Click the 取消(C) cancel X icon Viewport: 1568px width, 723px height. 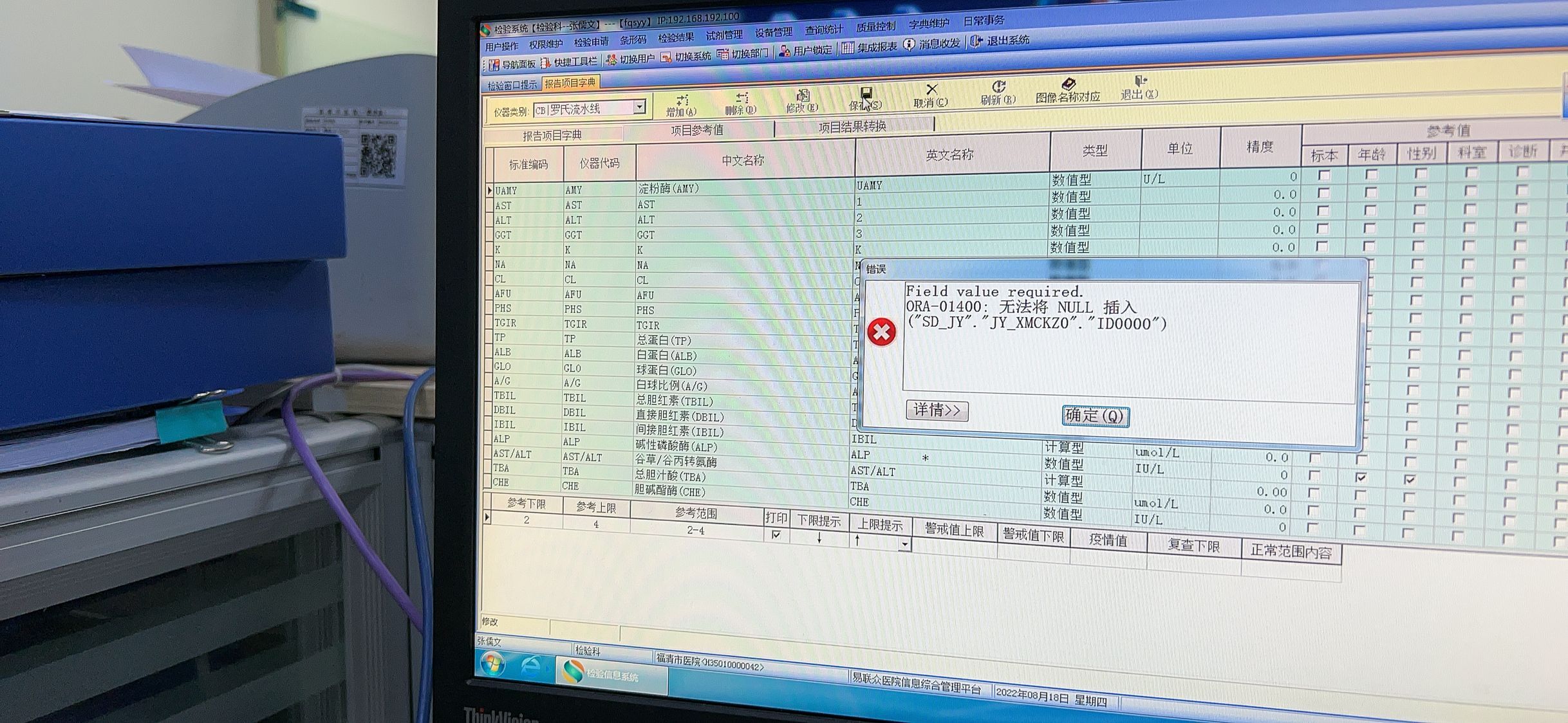tap(931, 89)
